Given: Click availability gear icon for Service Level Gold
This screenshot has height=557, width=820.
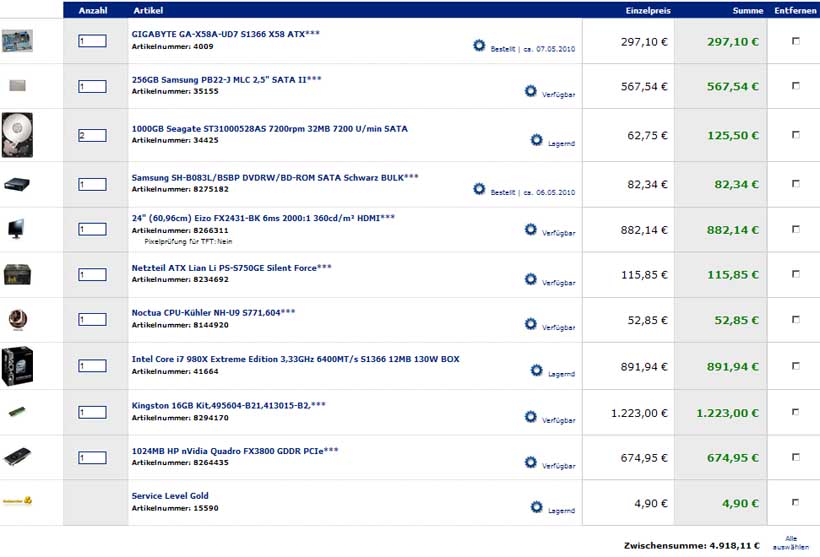Looking at the screenshot, I should (537, 507).
